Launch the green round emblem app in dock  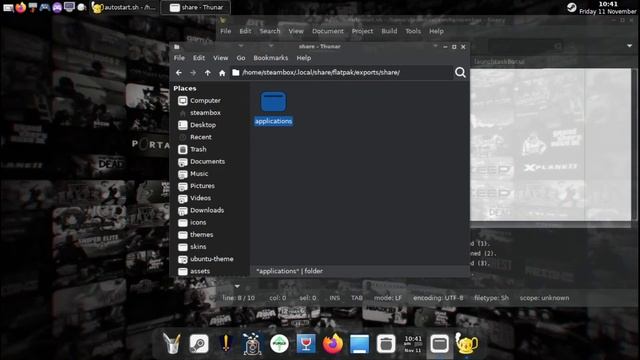(x=279, y=344)
